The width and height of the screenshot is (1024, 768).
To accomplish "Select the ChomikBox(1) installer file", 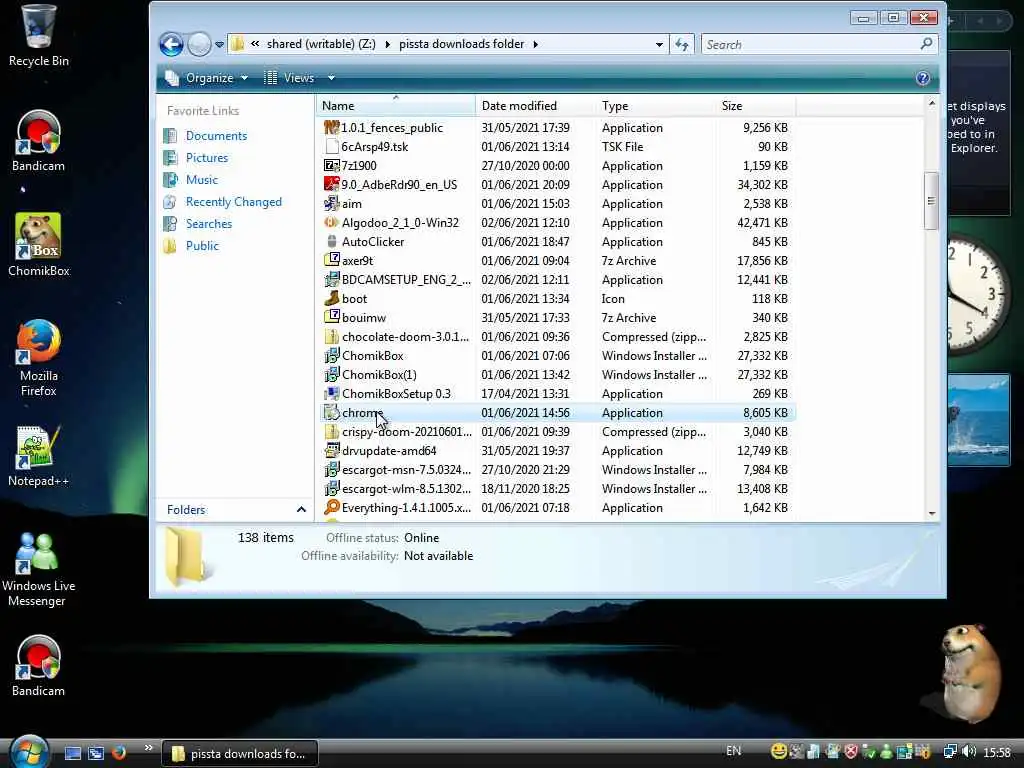I will (379, 375).
